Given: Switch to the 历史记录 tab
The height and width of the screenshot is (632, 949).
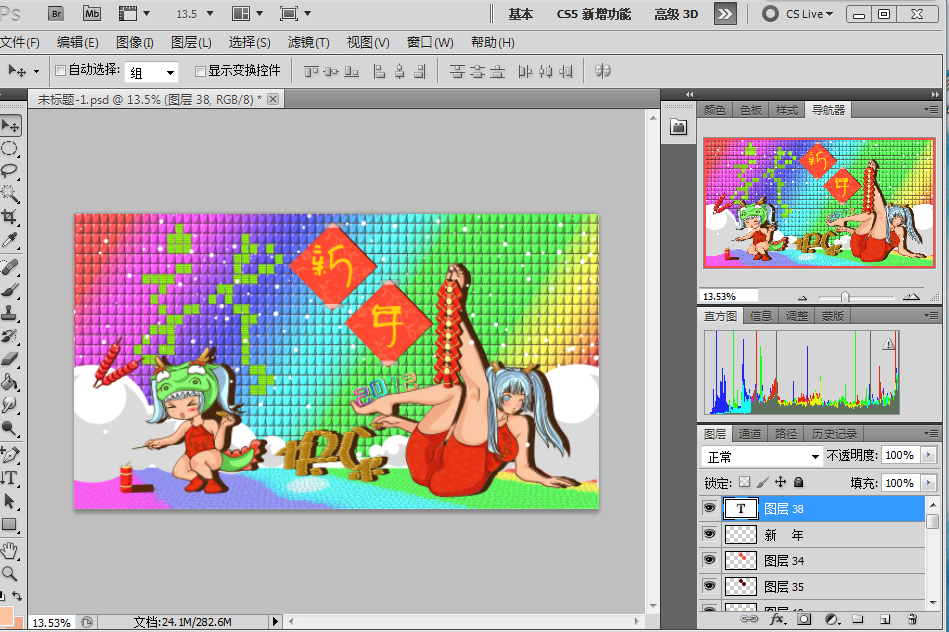Looking at the screenshot, I should (x=834, y=433).
